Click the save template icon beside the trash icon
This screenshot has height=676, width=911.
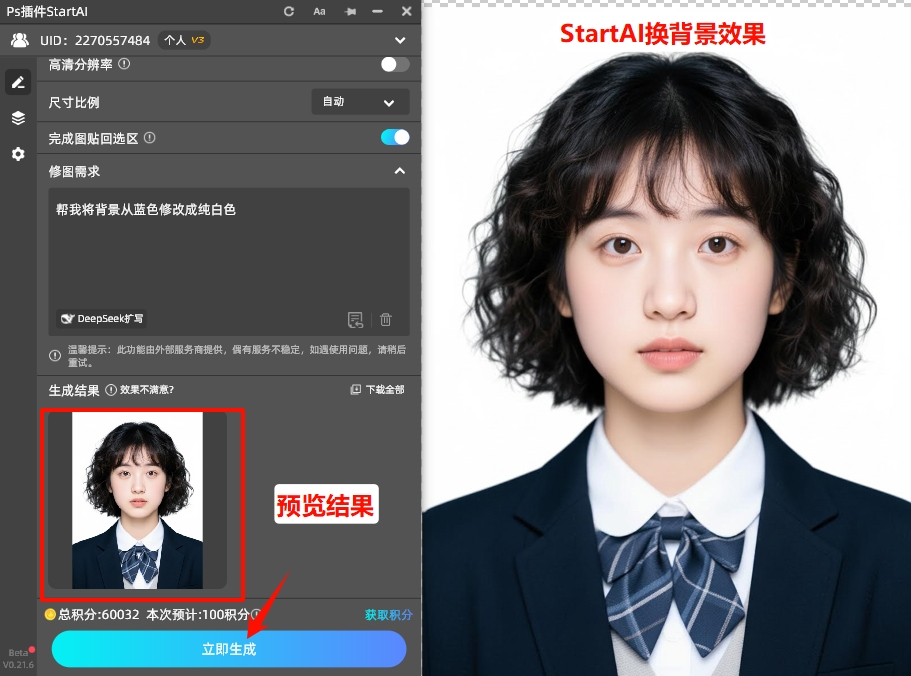[x=356, y=319]
